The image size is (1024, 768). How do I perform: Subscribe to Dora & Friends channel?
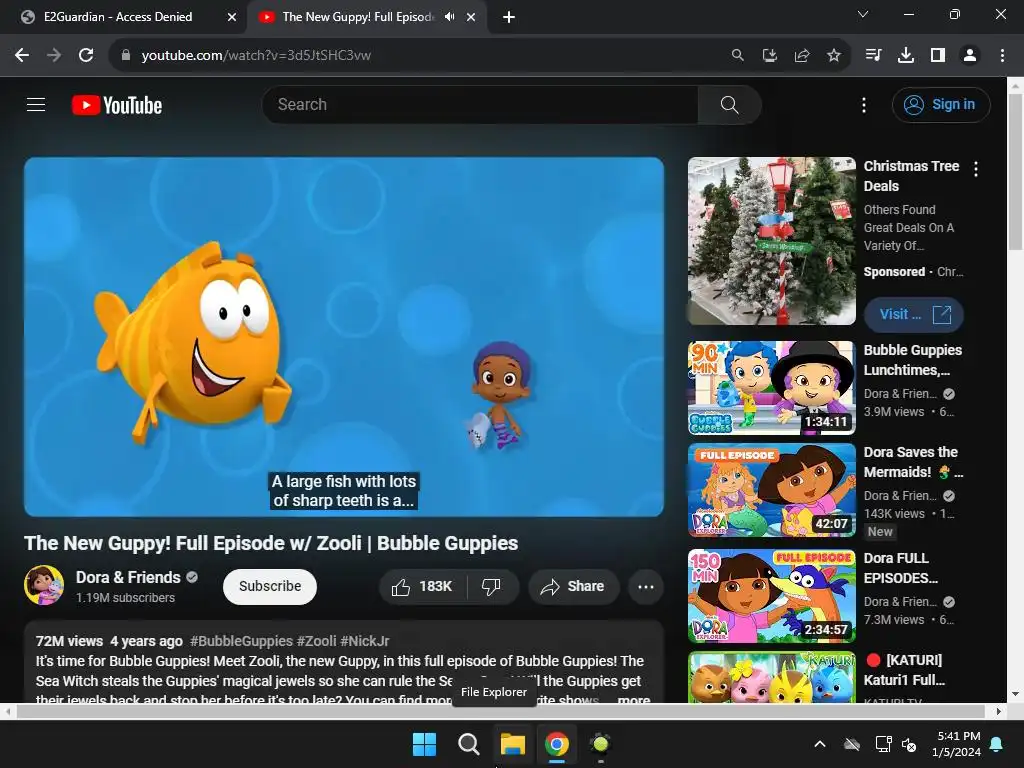tap(270, 586)
